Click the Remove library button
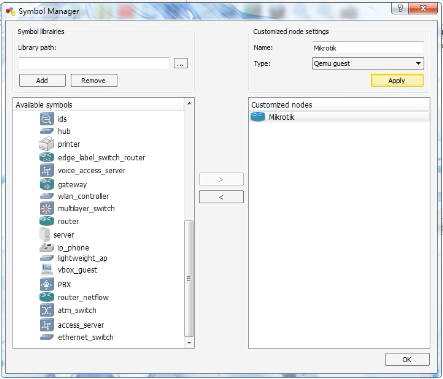 click(x=94, y=80)
